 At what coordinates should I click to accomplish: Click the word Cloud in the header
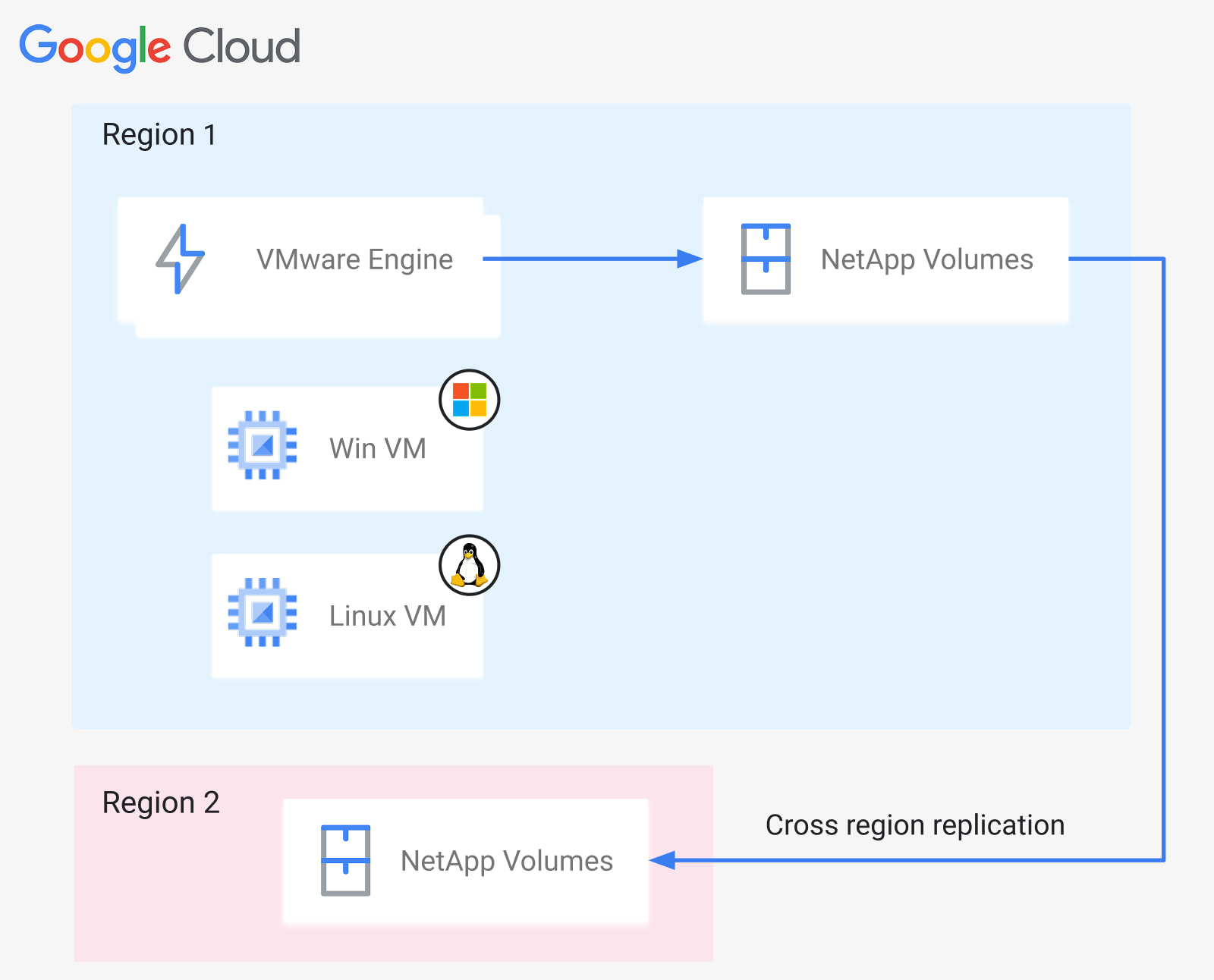point(242,46)
